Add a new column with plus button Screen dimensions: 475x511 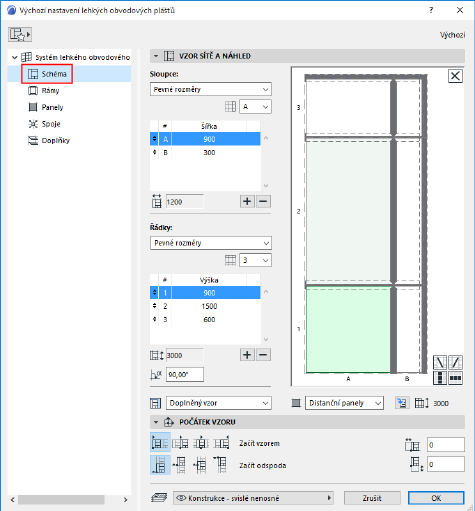click(x=247, y=201)
